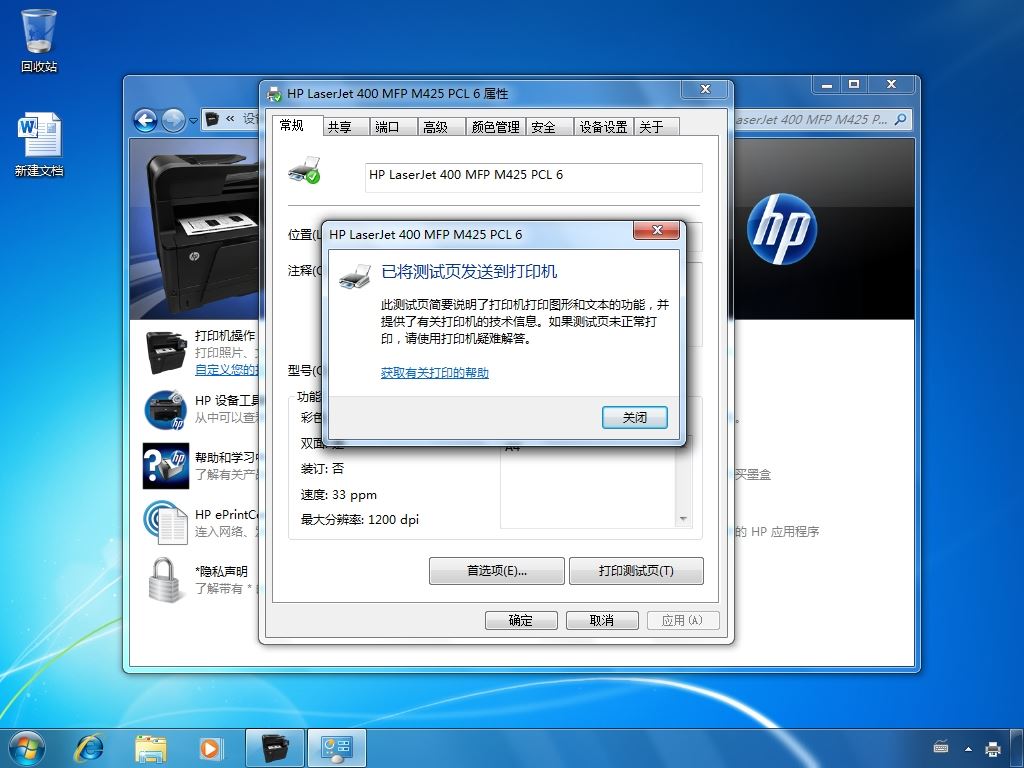Click the 取消 button

click(x=602, y=620)
